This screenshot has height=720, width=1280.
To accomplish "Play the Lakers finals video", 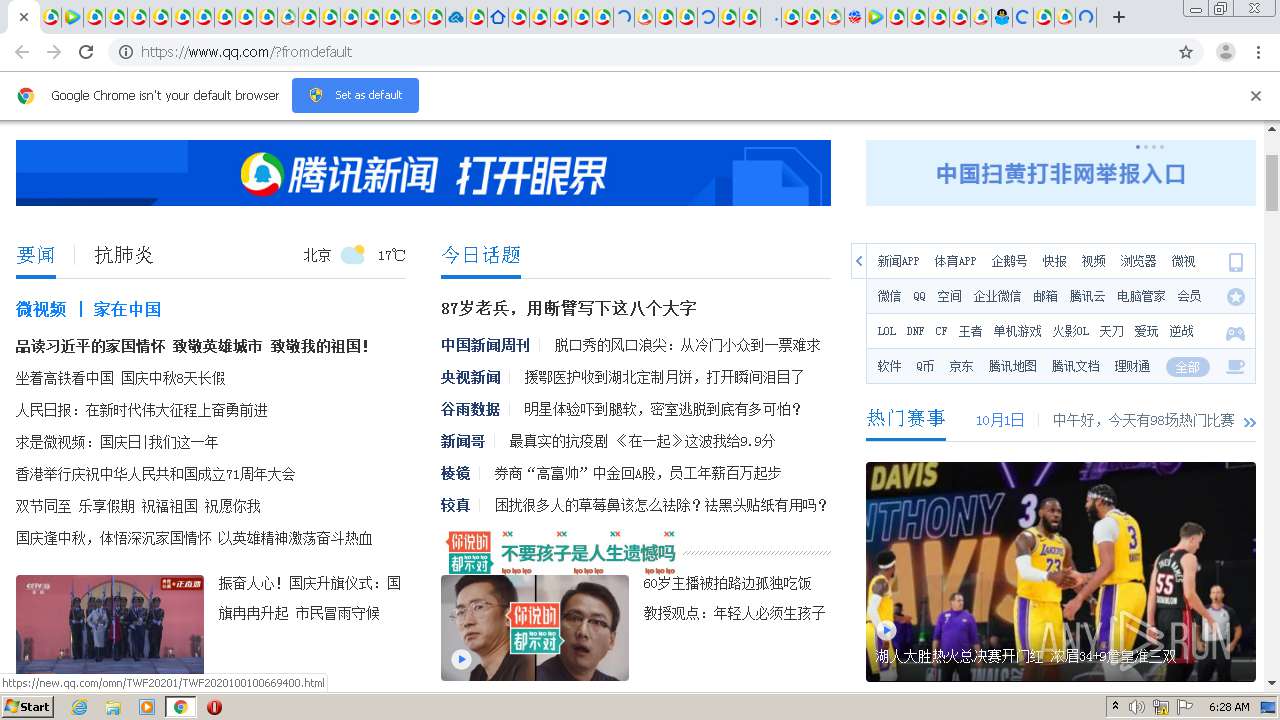I will point(886,631).
